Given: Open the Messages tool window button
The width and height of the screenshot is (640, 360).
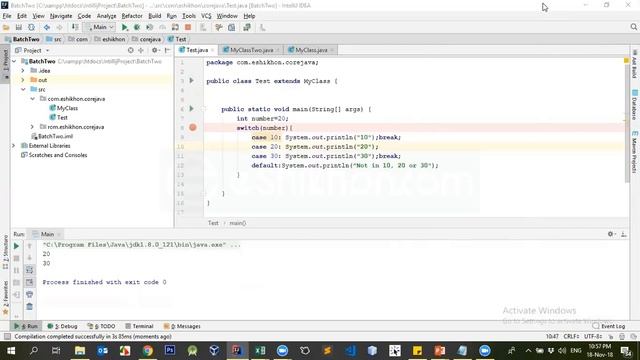Looking at the screenshot, I should [x=182, y=326].
